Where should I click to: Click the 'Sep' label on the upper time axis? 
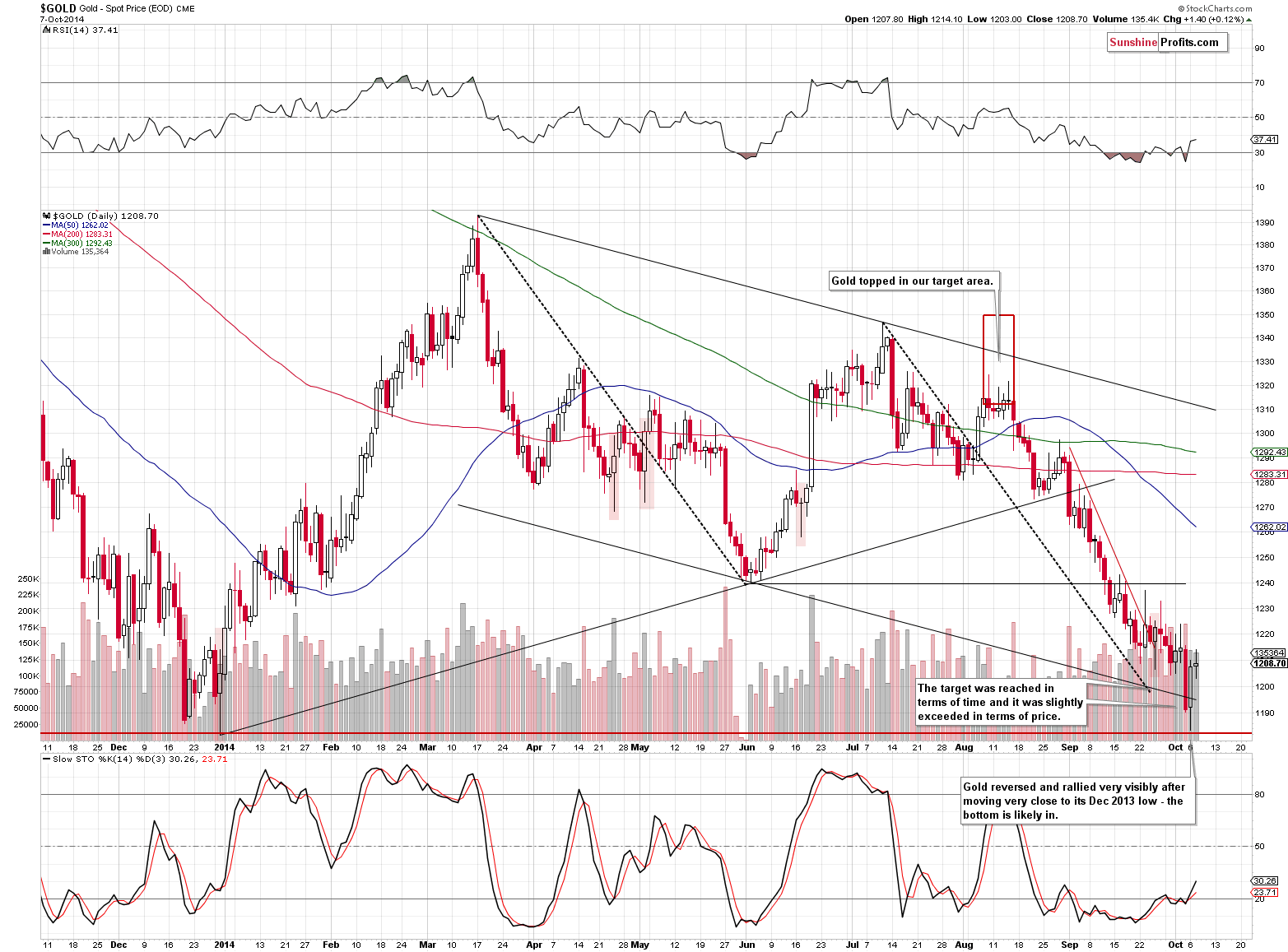(x=1069, y=748)
